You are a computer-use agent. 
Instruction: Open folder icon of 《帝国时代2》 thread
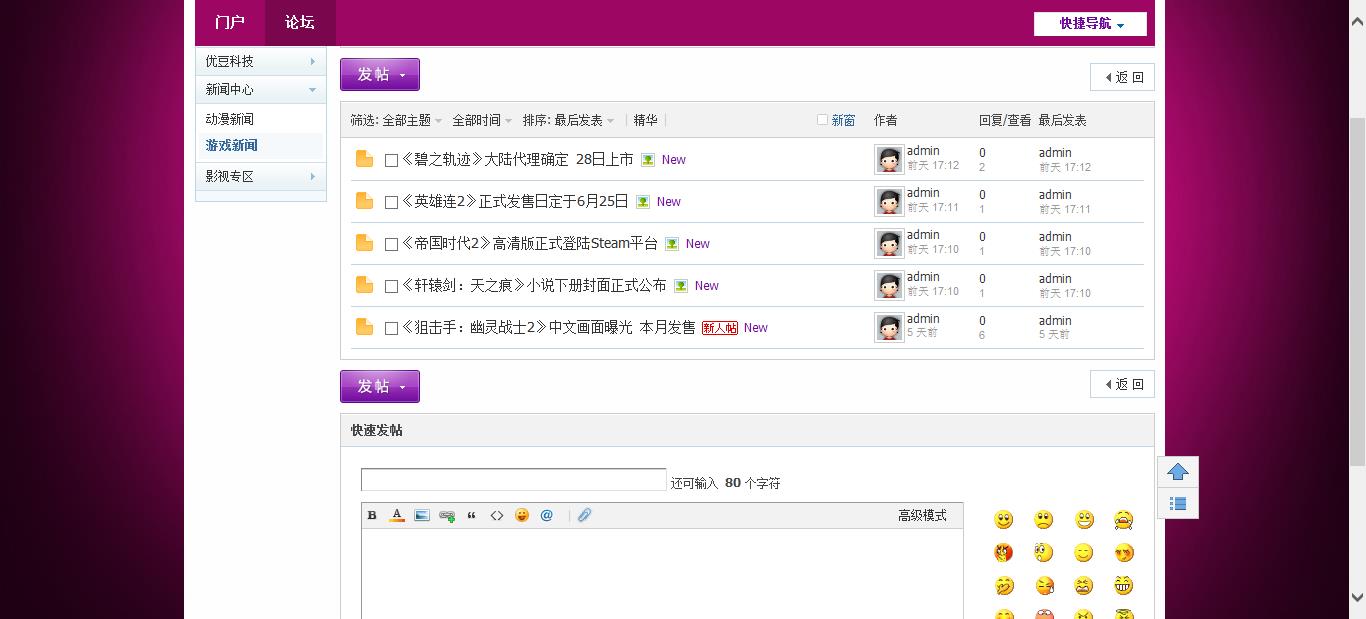pyautogui.click(x=365, y=243)
